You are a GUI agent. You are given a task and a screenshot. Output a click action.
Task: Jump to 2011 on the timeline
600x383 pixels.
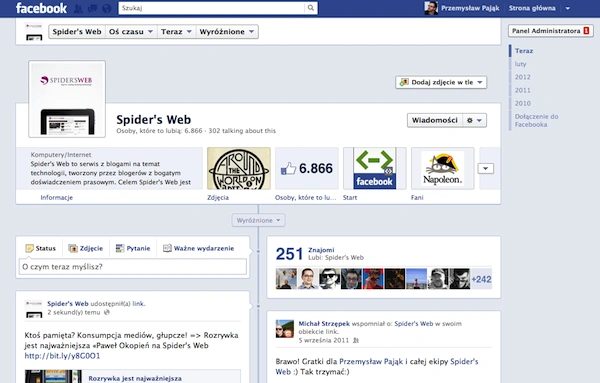coord(522,90)
